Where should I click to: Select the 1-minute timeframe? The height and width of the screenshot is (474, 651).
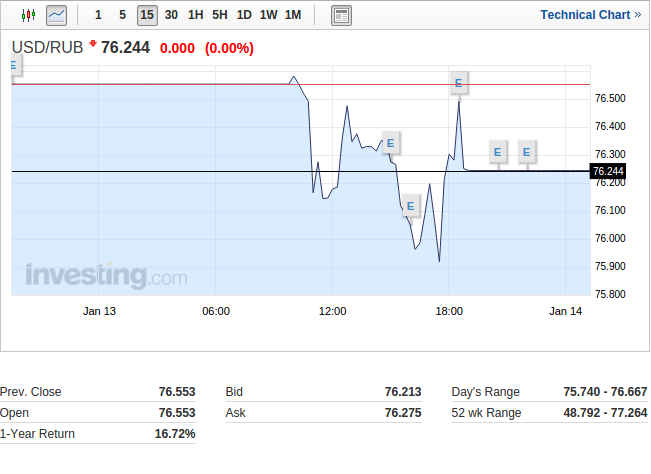(x=97, y=15)
